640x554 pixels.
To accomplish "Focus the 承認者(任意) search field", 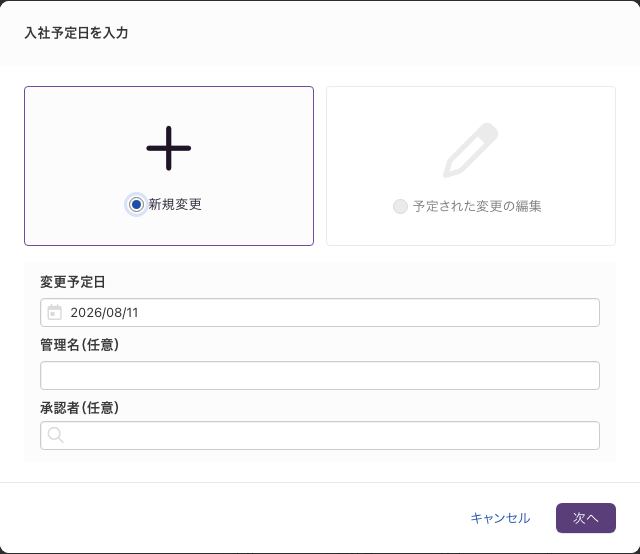I will tap(320, 436).
